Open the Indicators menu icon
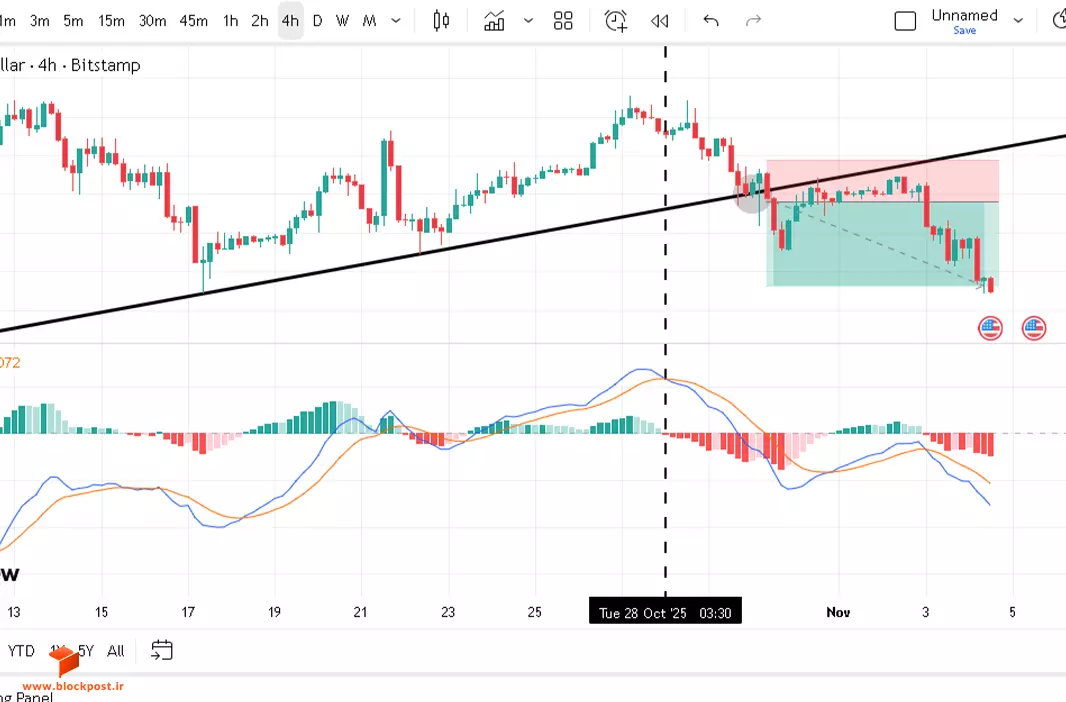 [x=494, y=21]
